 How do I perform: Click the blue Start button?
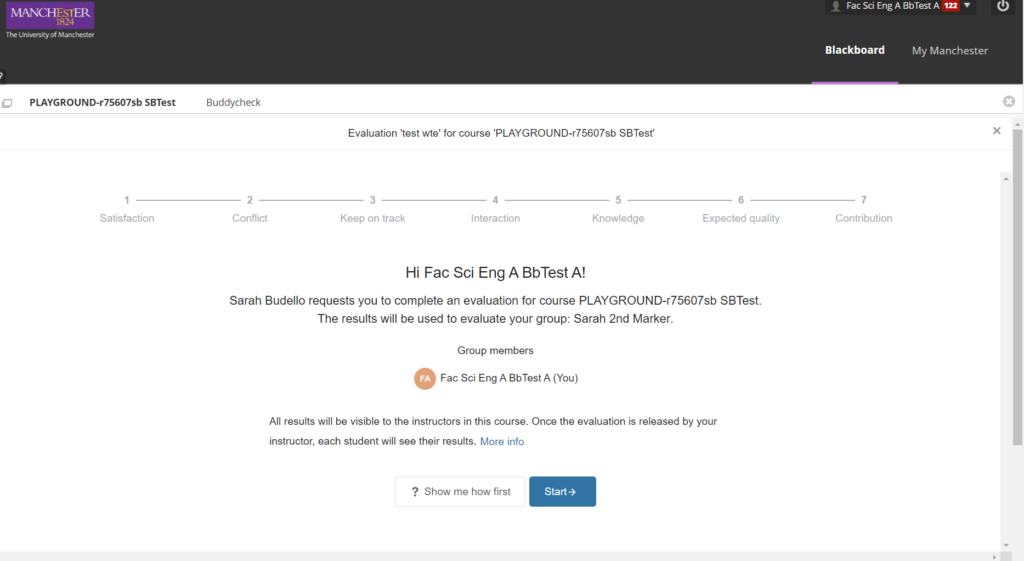click(562, 491)
